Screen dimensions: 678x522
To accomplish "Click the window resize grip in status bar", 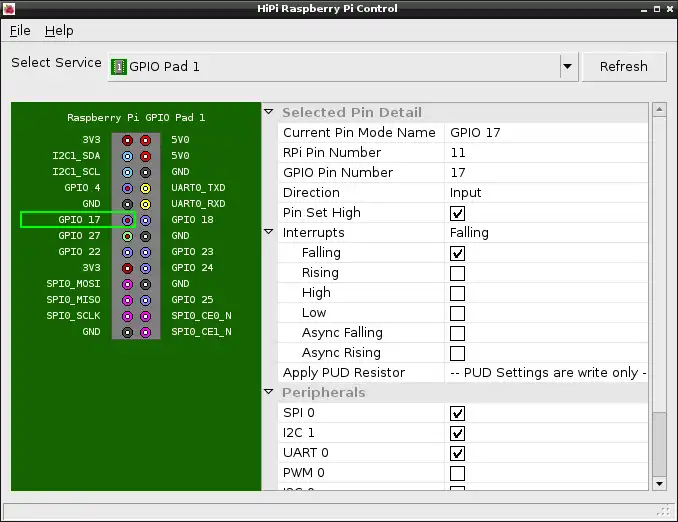I will 664,511.
